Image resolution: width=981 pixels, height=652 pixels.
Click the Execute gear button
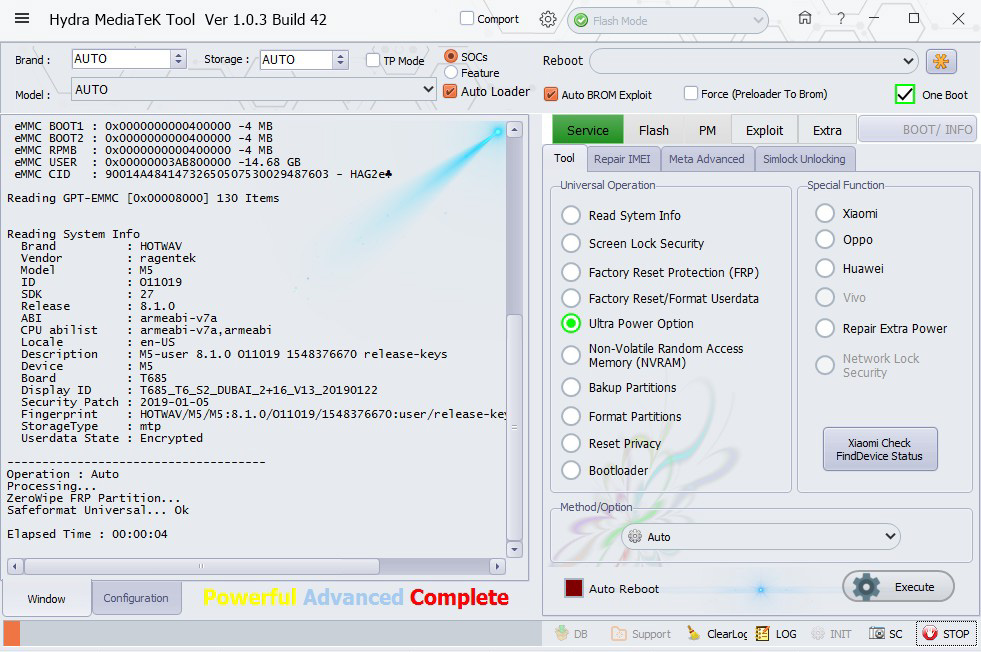[x=898, y=587]
